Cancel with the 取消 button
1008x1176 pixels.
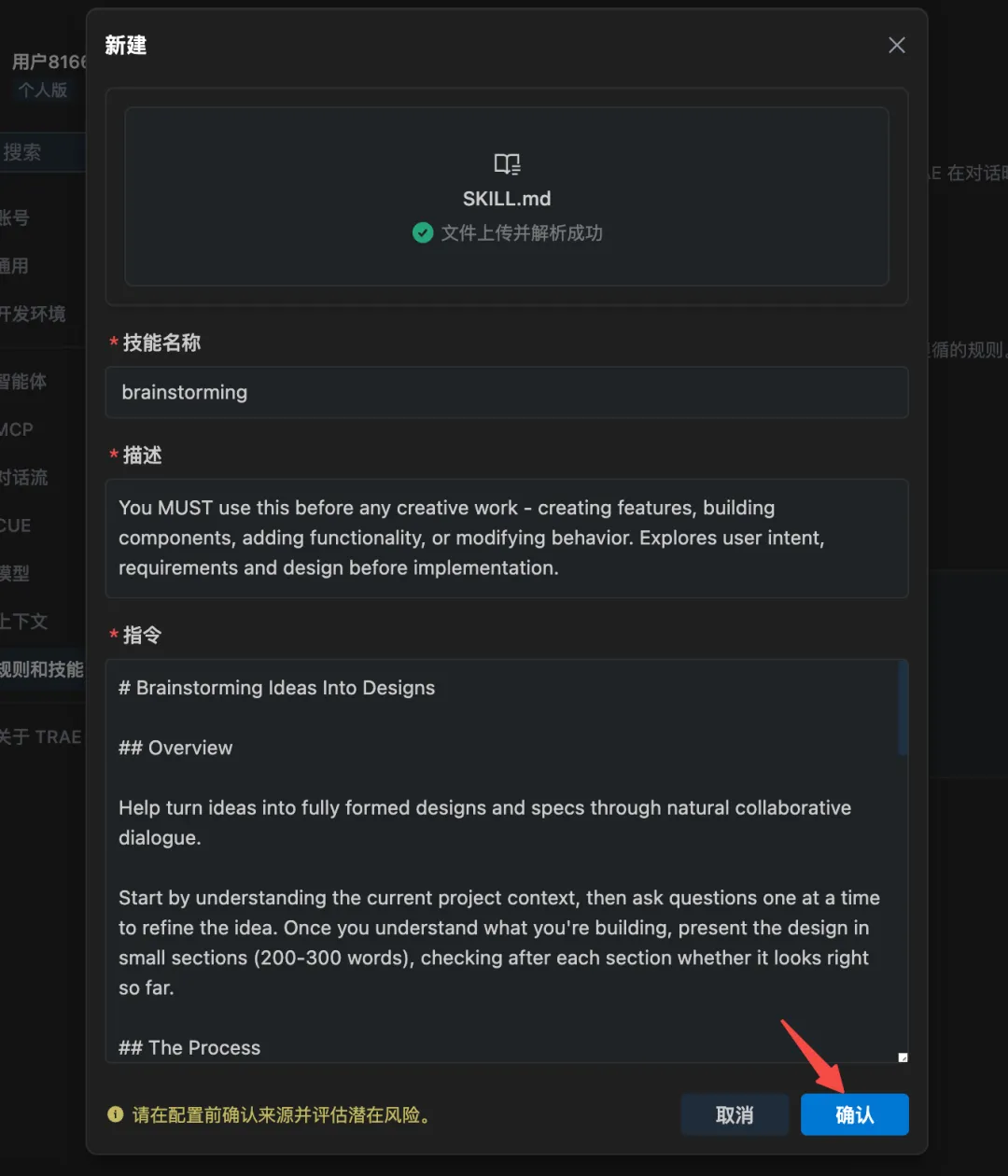coord(735,1114)
